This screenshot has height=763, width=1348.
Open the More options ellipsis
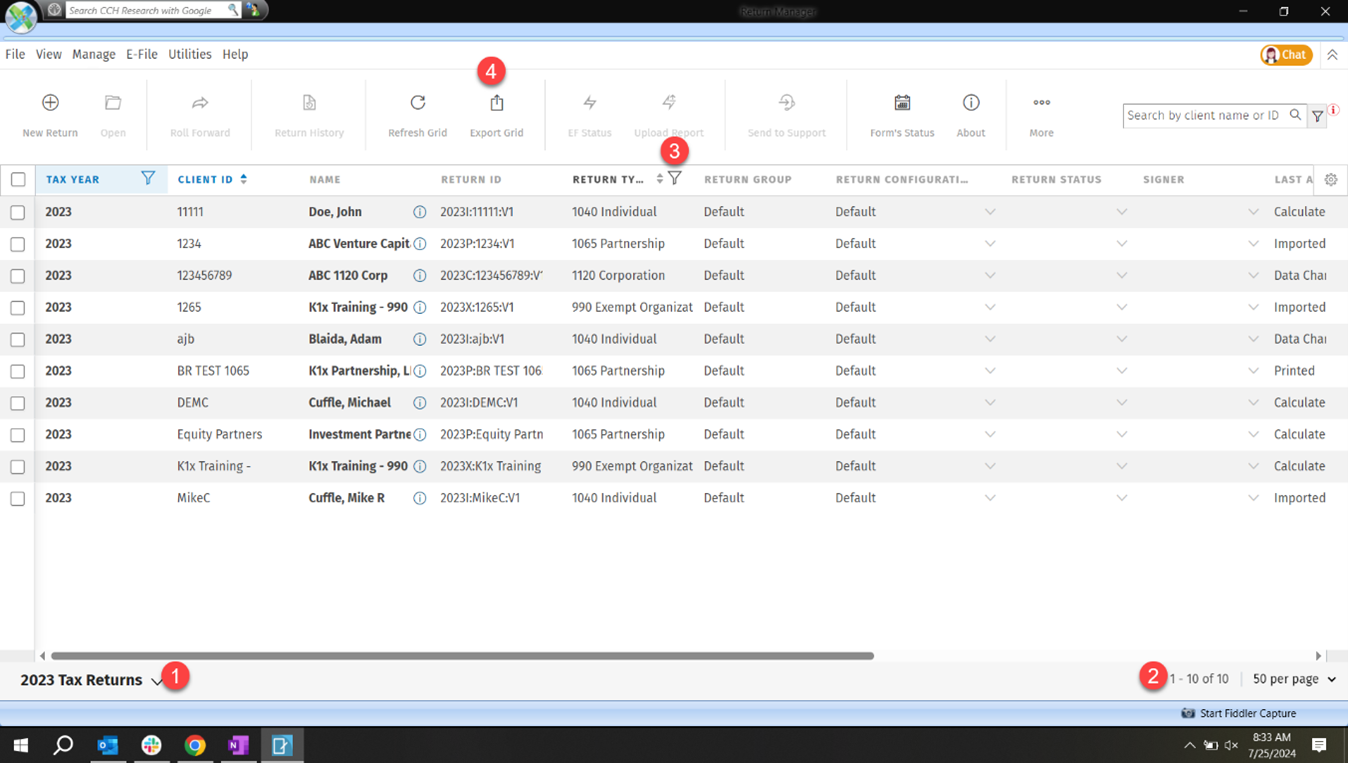point(1042,103)
